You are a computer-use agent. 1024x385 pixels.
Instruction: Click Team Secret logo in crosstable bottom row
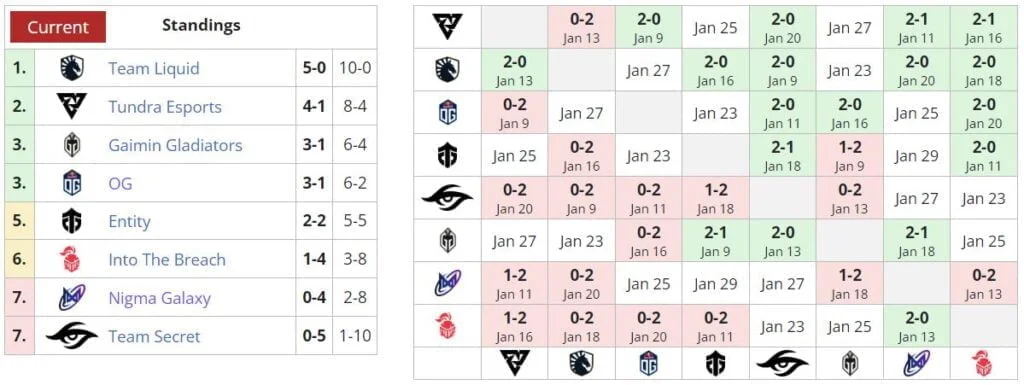(x=782, y=363)
